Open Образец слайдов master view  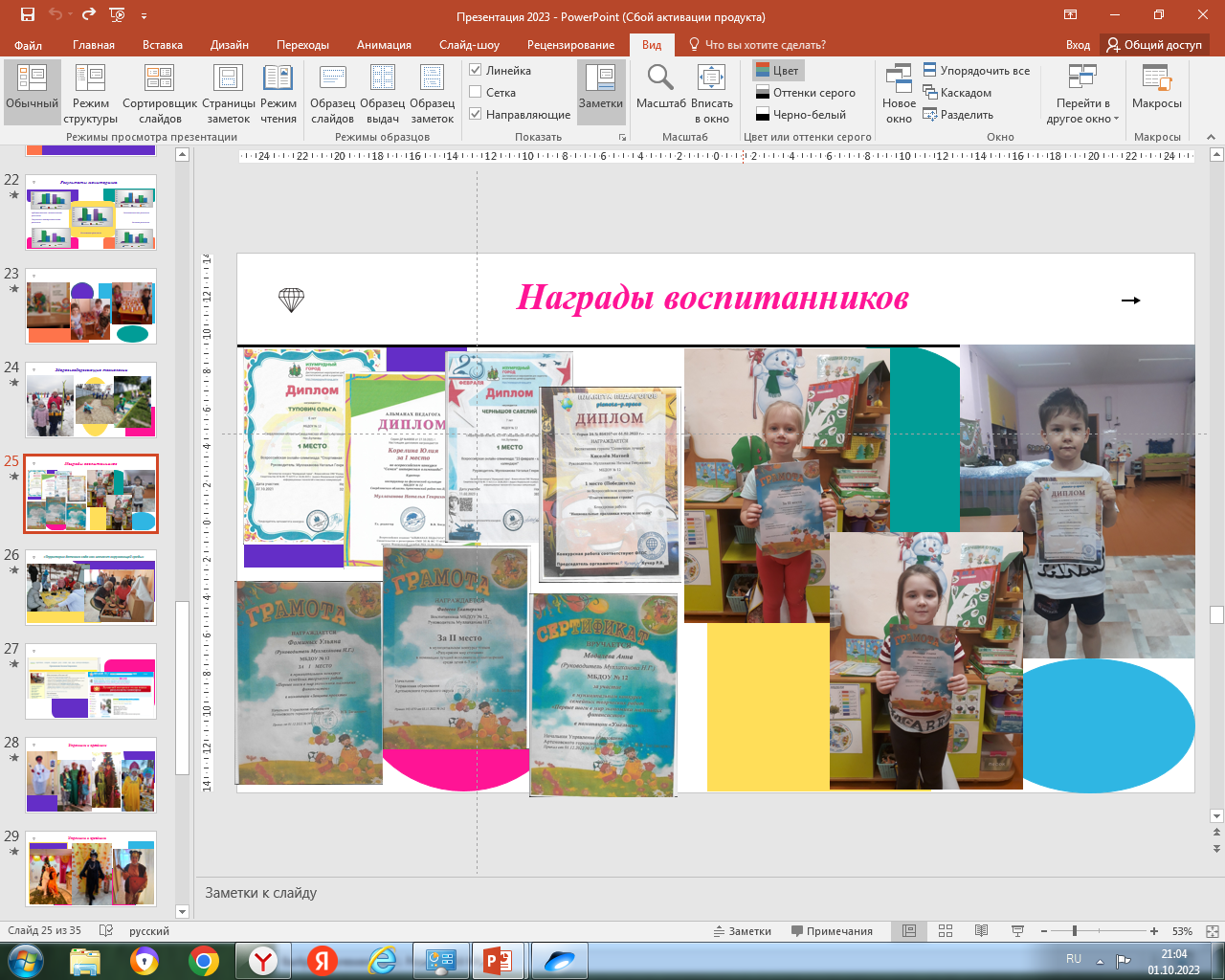tap(333, 93)
